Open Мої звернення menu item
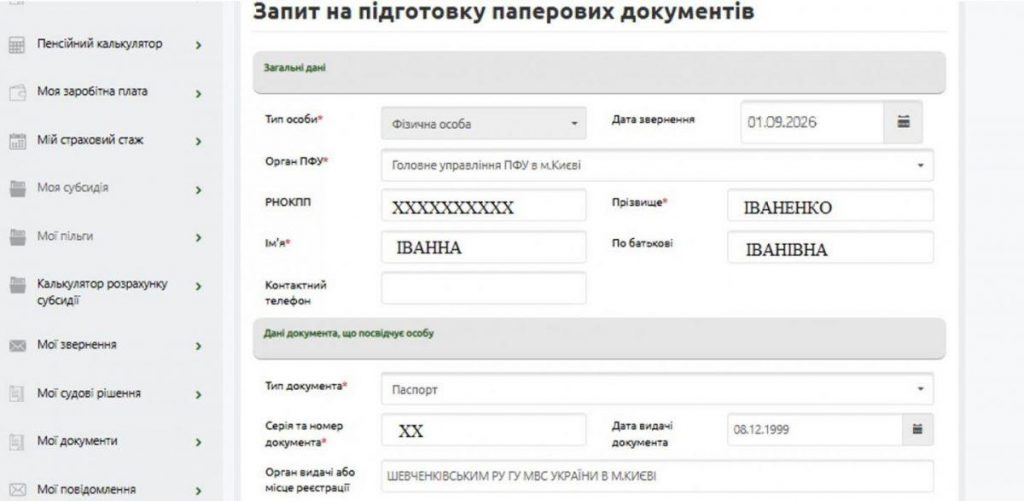 (77, 345)
